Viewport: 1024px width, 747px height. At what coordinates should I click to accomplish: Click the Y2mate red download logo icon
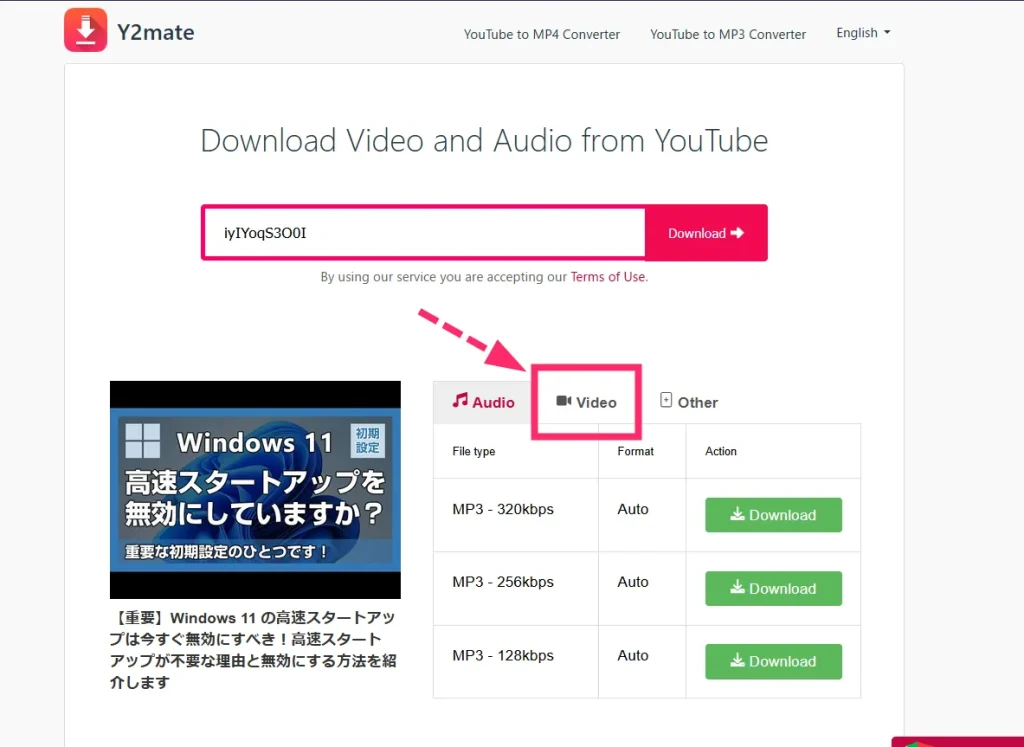86,30
